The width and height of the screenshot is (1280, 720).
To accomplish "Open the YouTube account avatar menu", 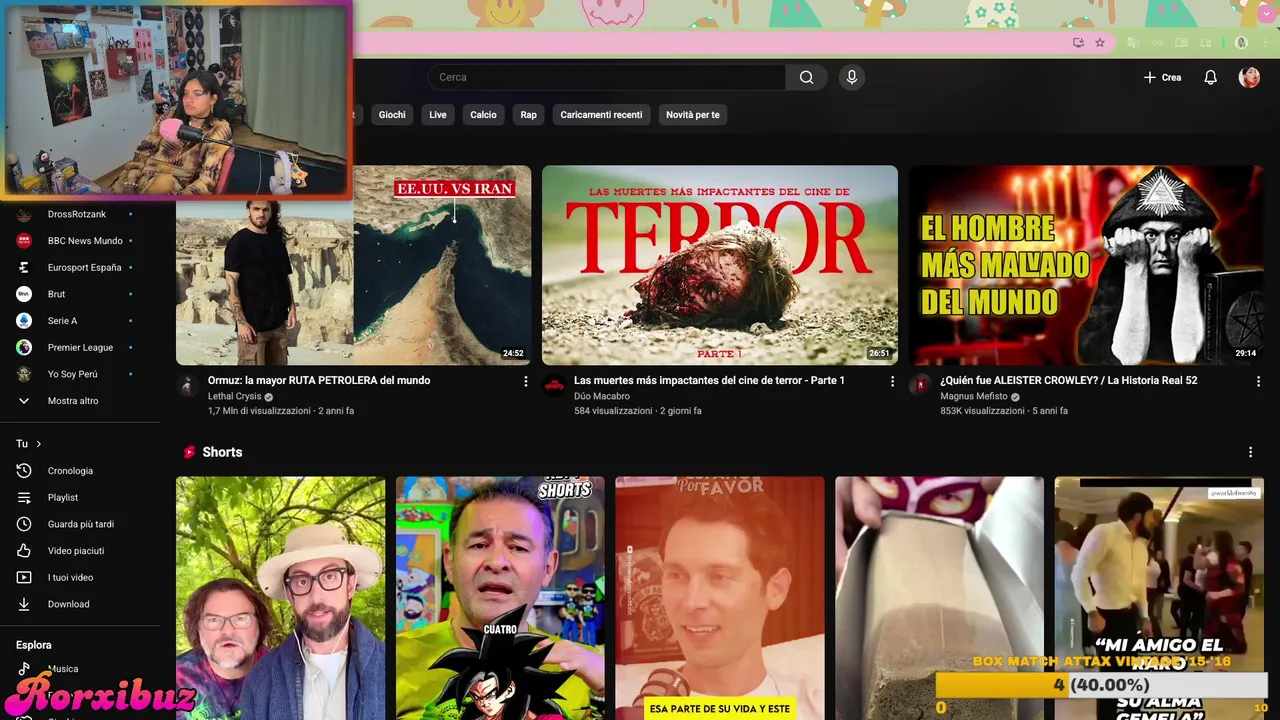I will click(1249, 77).
